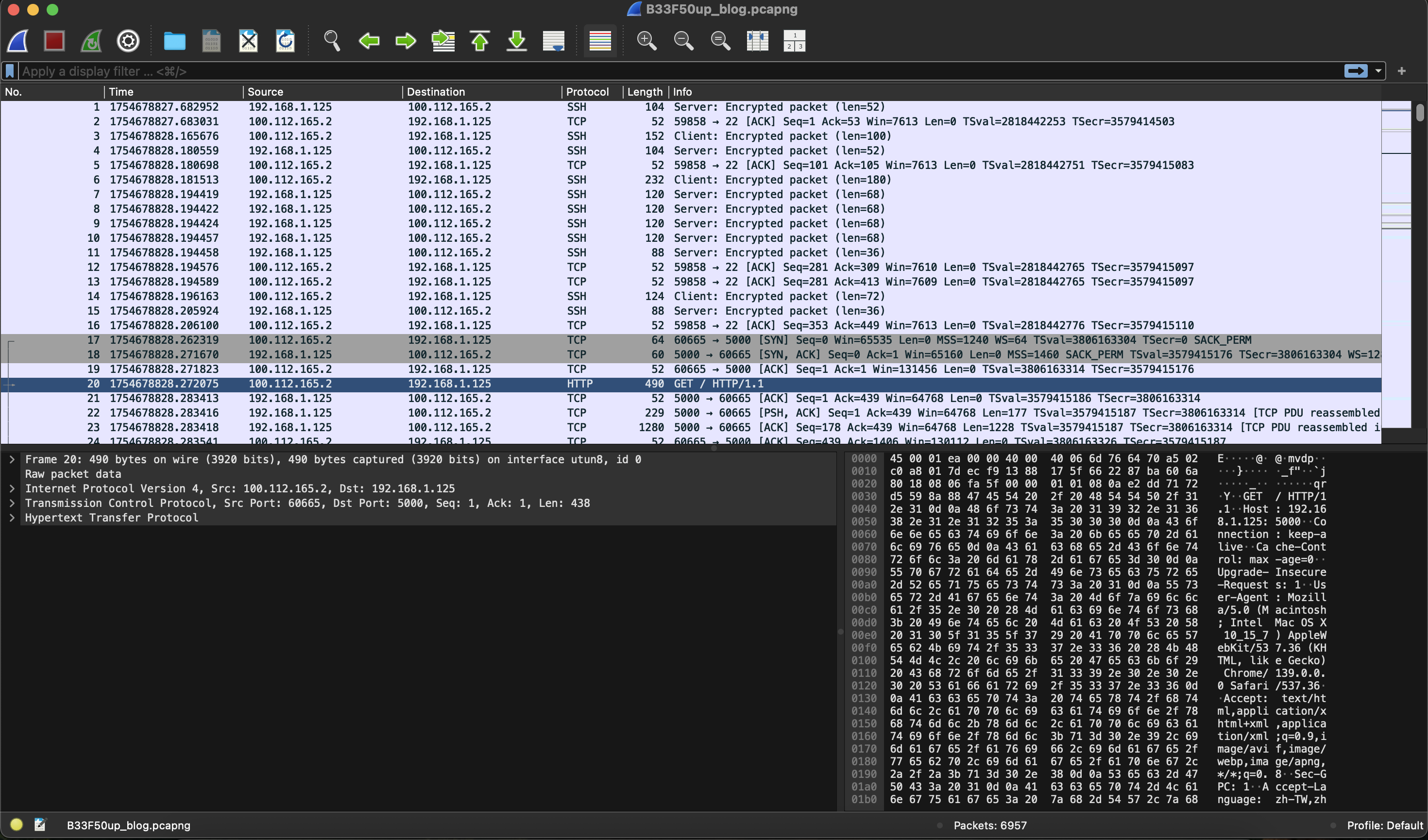The height and width of the screenshot is (840, 1428).
Task: Open the expert information yellow circle
Action: (x=17, y=825)
